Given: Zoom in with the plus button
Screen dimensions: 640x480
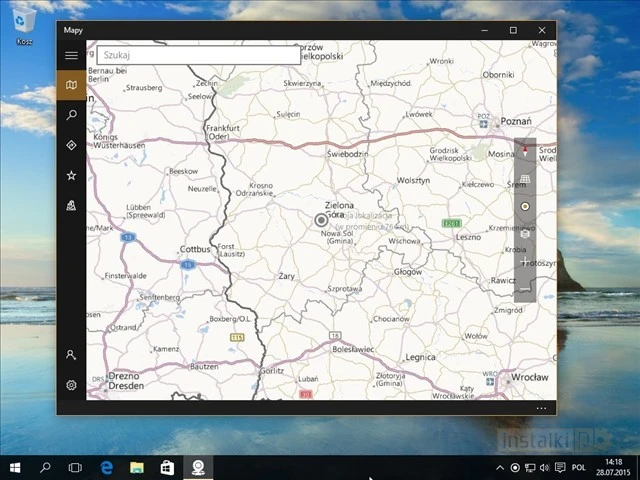Looking at the screenshot, I should (x=525, y=262).
